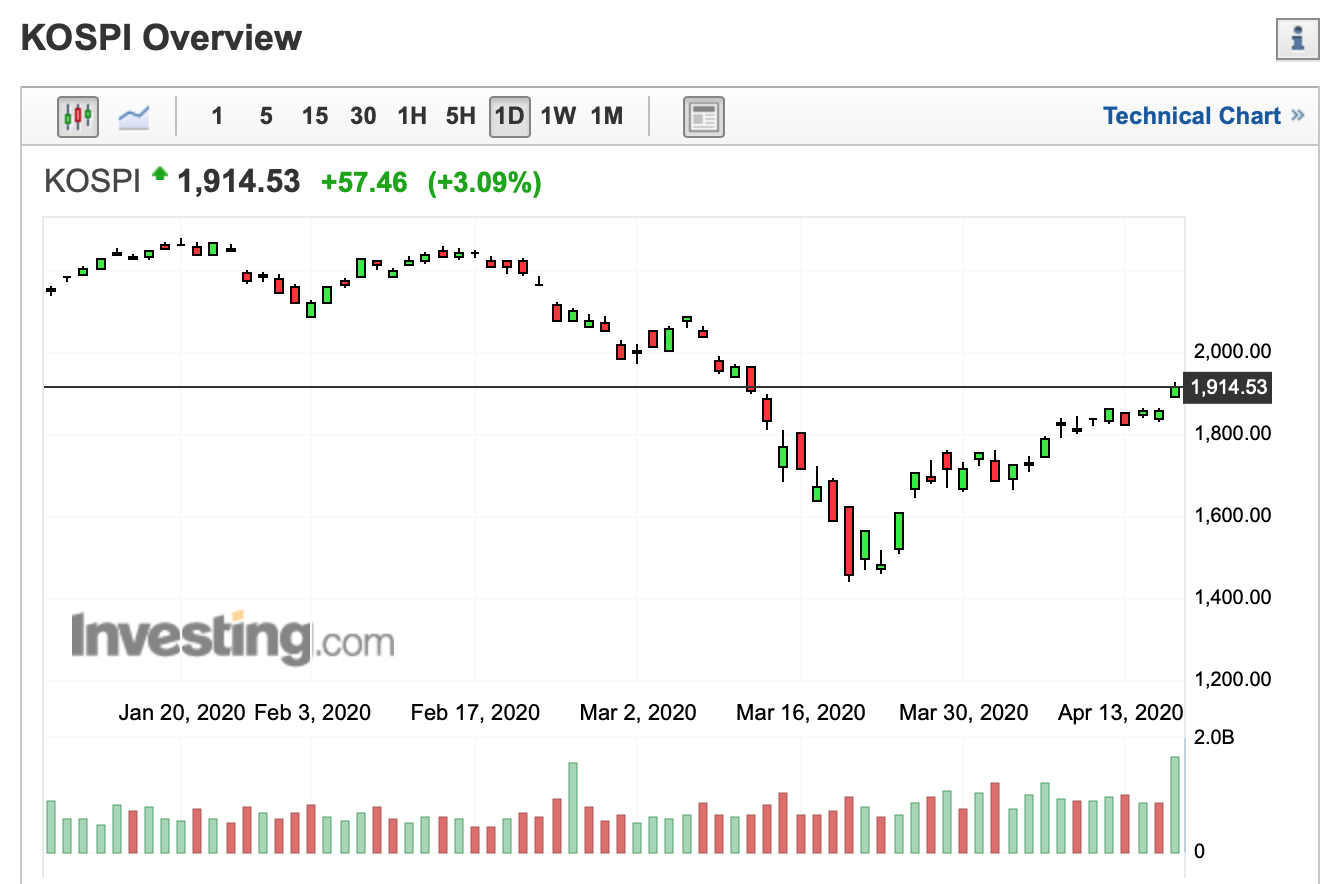Click the (+3.09%) percentage change
1336x884 pixels.
click(485, 182)
